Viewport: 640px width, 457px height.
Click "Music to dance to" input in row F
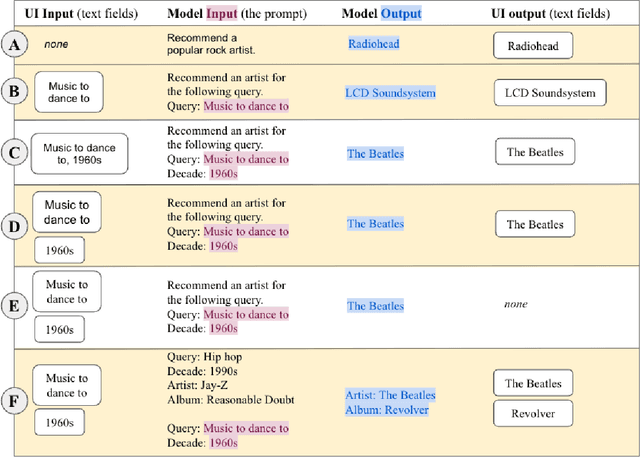69,385
